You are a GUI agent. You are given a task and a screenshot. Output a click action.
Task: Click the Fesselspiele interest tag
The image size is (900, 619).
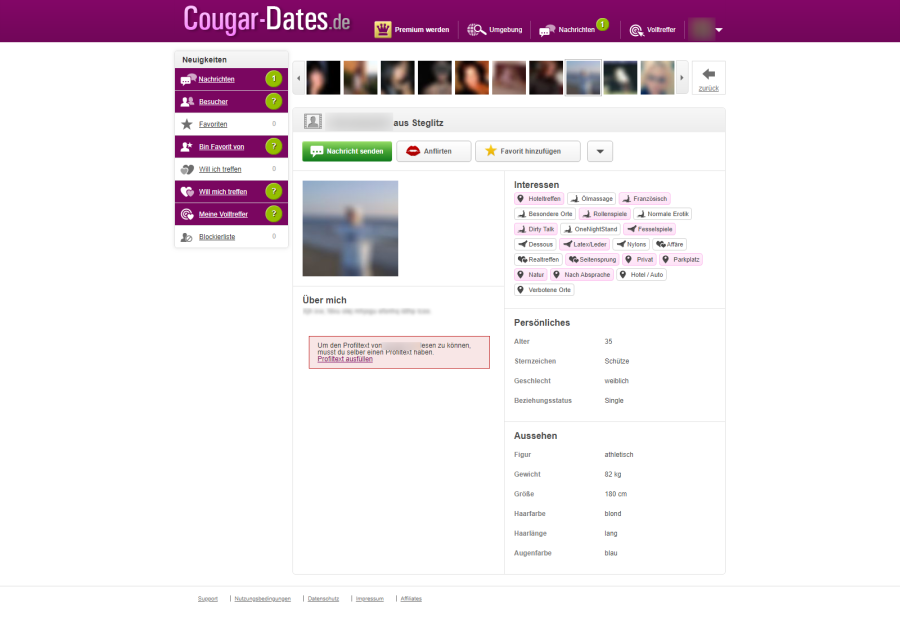(649, 229)
